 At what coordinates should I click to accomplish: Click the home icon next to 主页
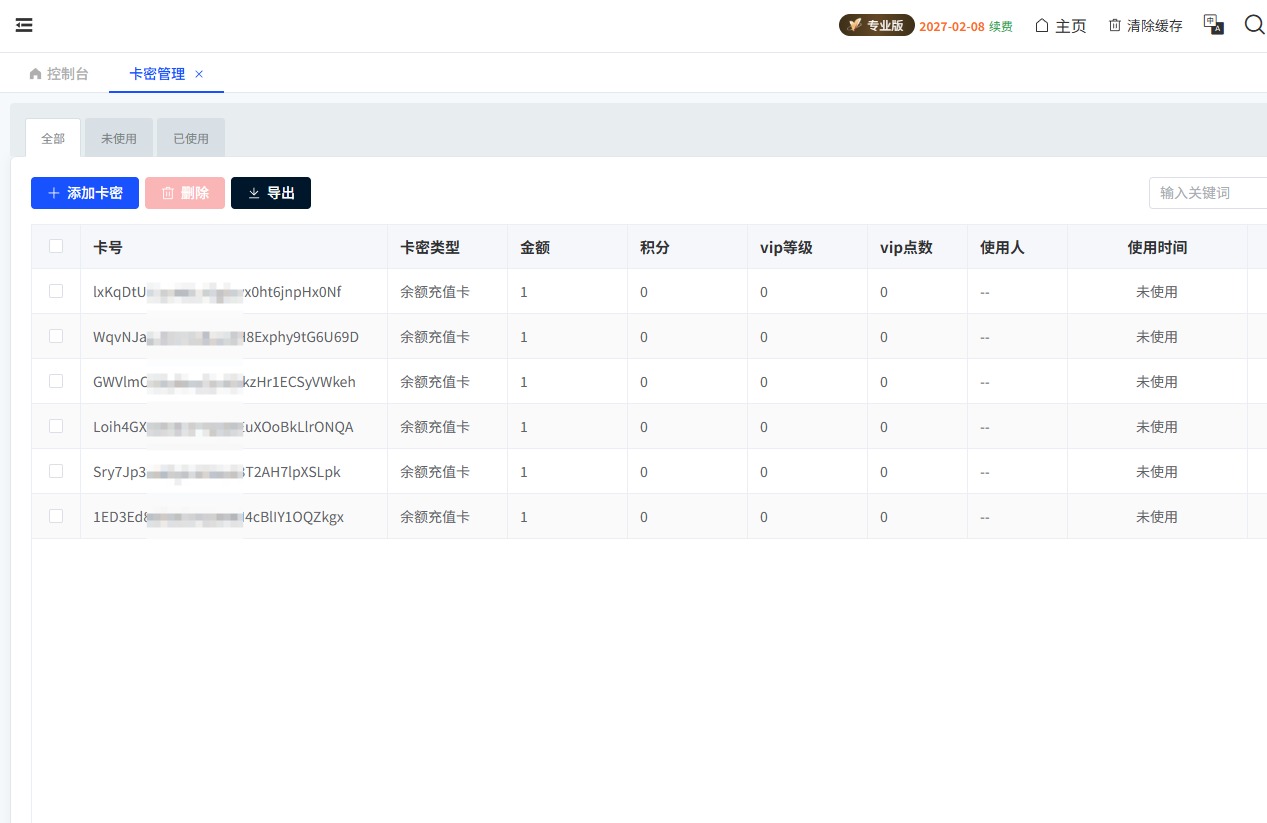(1042, 26)
